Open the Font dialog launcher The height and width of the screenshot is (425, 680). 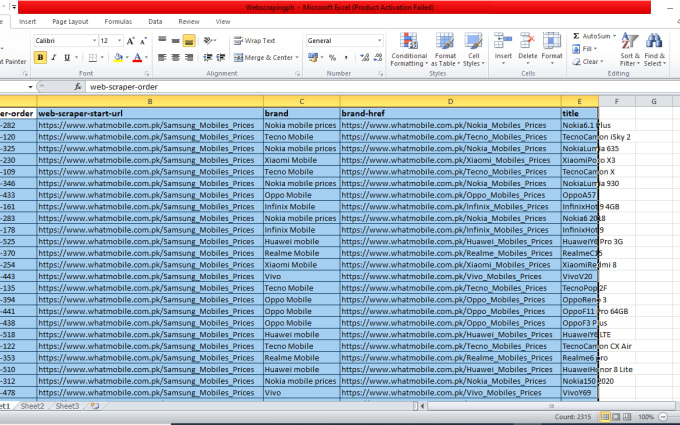click(x=147, y=74)
